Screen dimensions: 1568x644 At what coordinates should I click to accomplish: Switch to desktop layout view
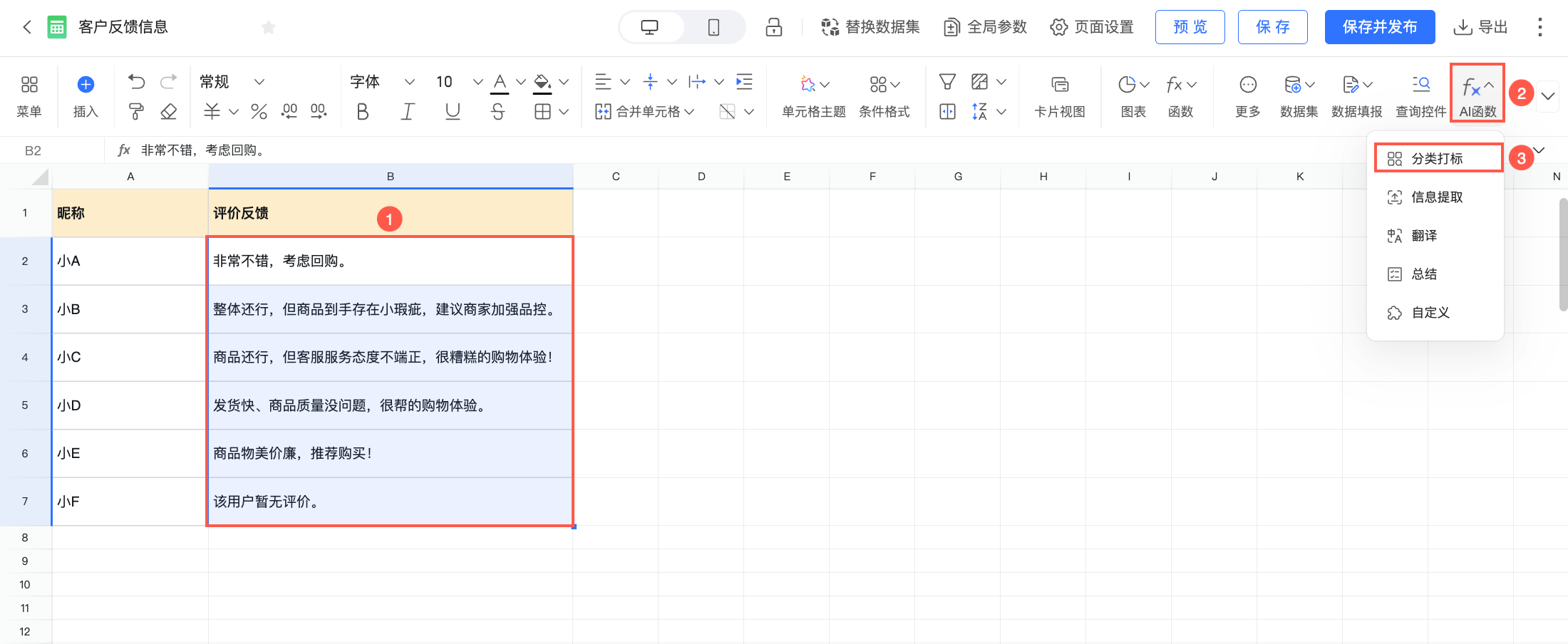[650, 27]
